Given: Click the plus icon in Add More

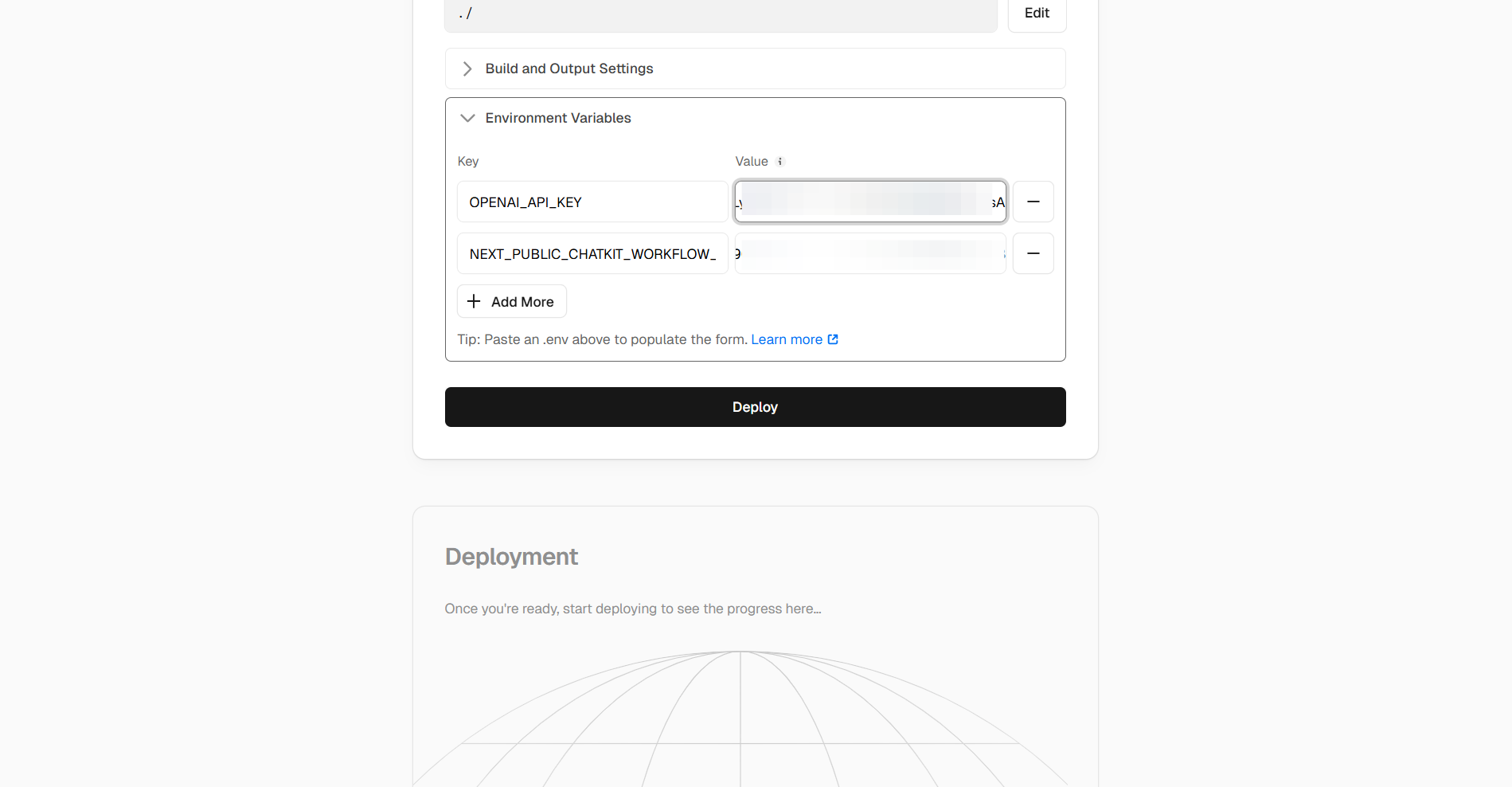Looking at the screenshot, I should pyautogui.click(x=474, y=301).
